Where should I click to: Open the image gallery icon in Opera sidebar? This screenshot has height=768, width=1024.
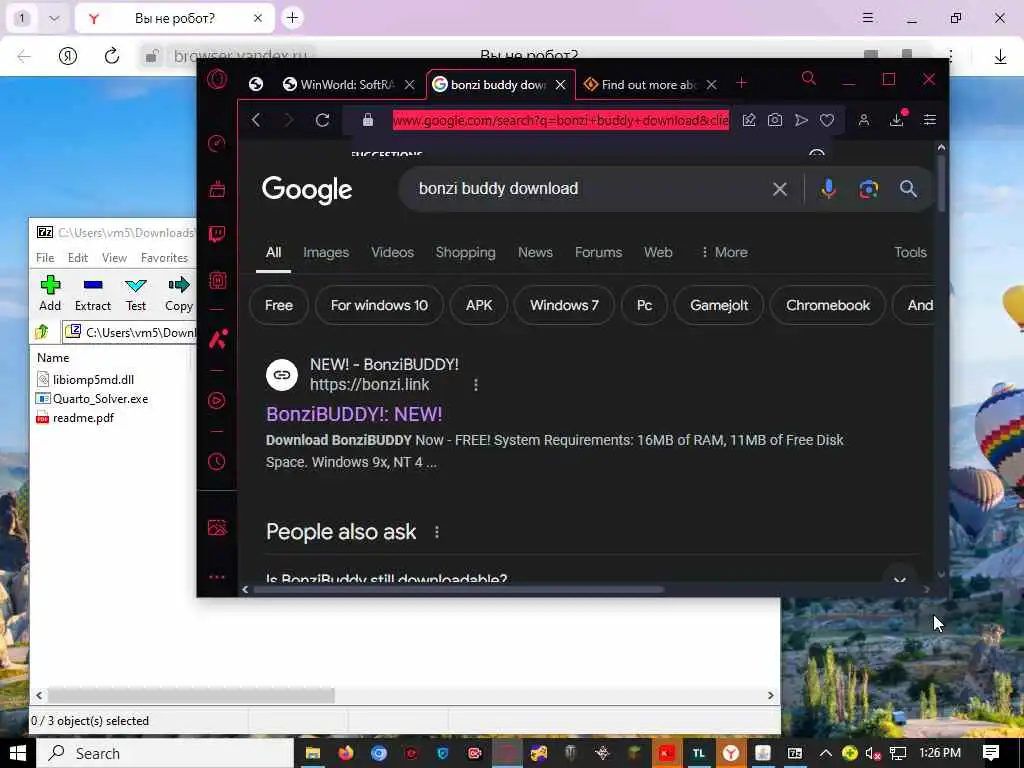click(217, 527)
